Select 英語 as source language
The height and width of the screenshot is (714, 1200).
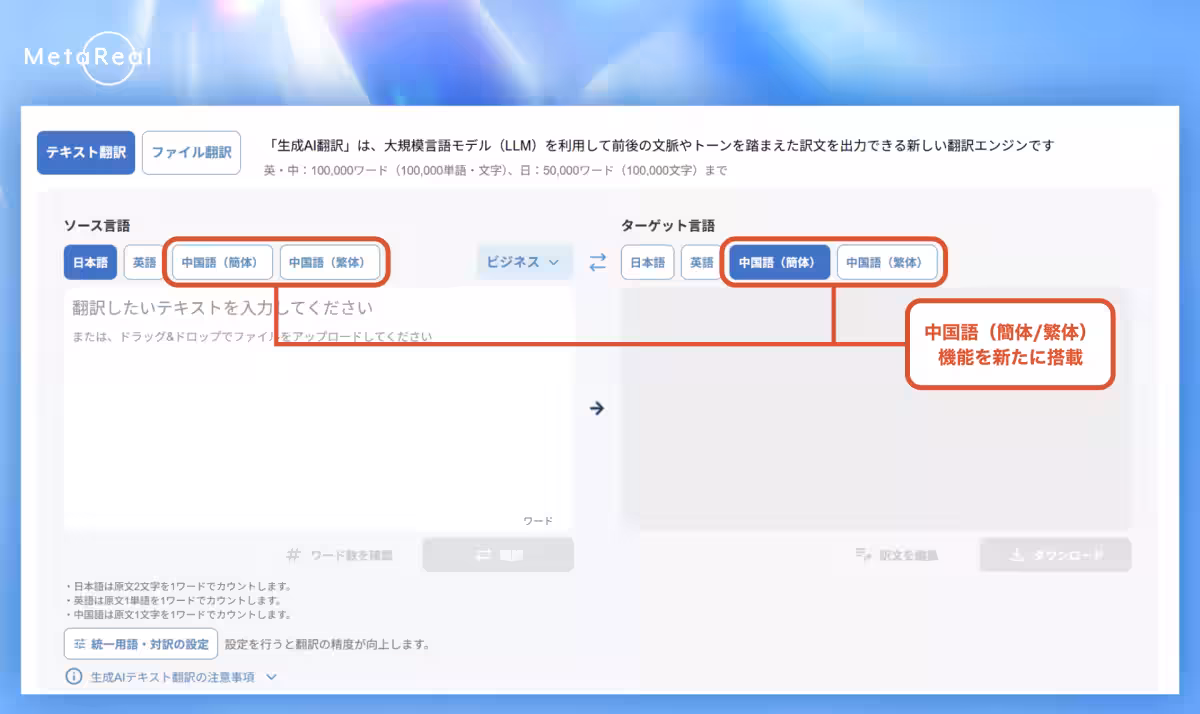point(145,263)
